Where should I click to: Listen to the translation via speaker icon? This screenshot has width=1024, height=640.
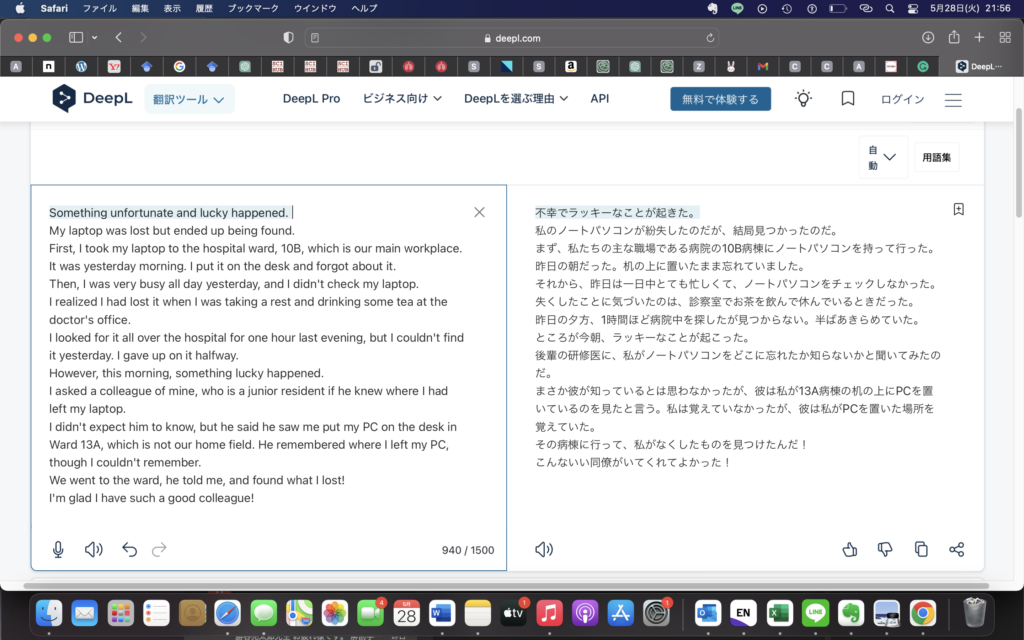(543, 549)
